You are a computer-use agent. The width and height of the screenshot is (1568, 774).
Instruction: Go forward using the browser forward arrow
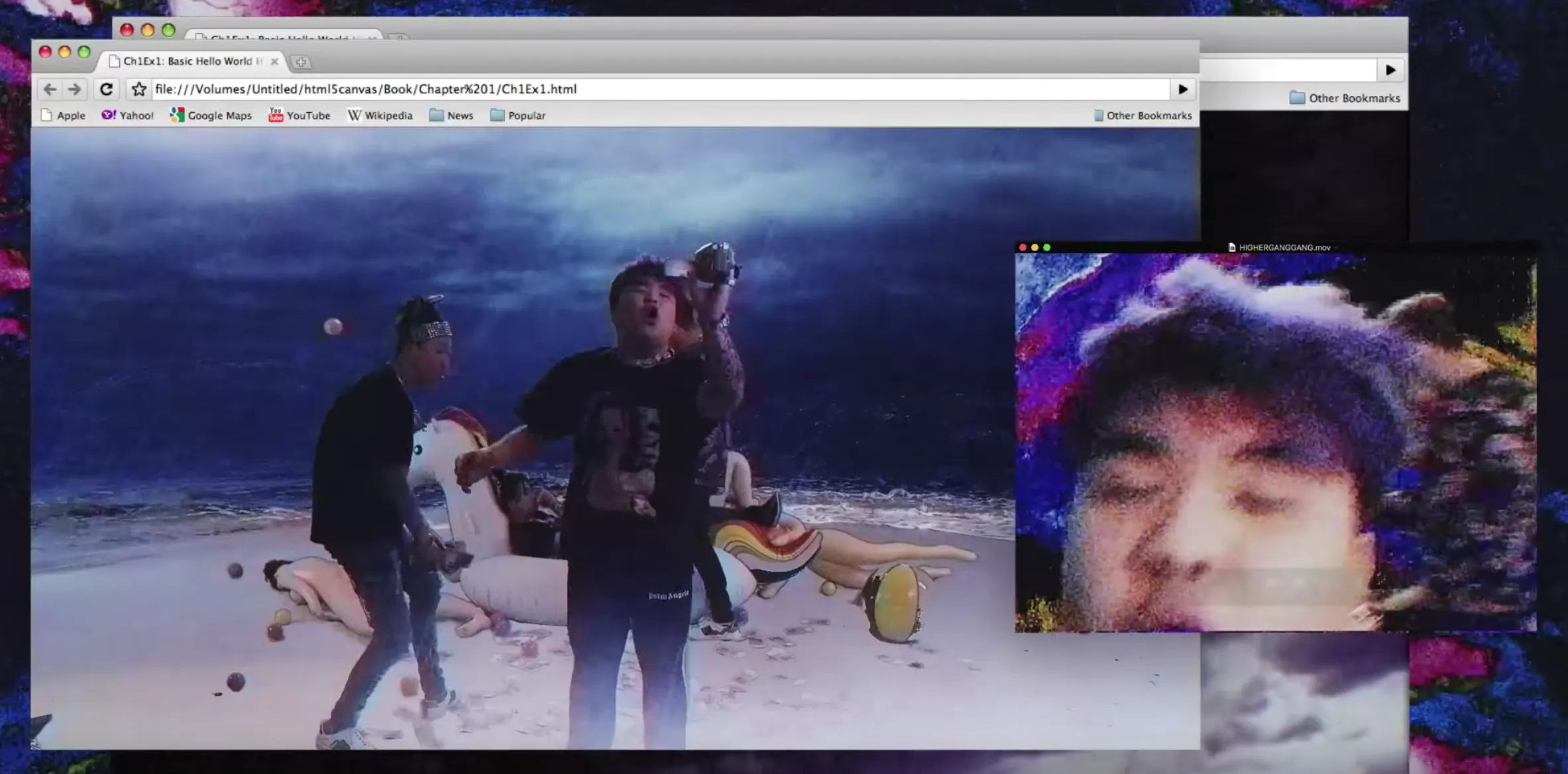point(74,89)
